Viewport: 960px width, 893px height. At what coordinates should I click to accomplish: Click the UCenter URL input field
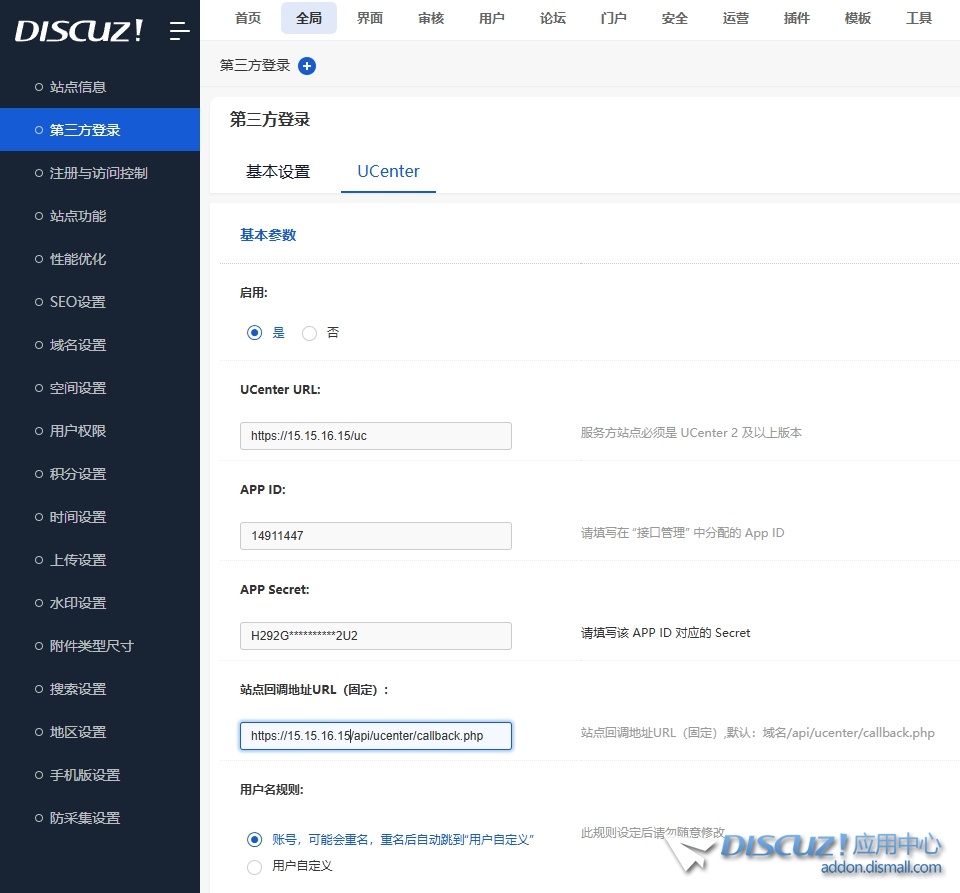click(375, 436)
